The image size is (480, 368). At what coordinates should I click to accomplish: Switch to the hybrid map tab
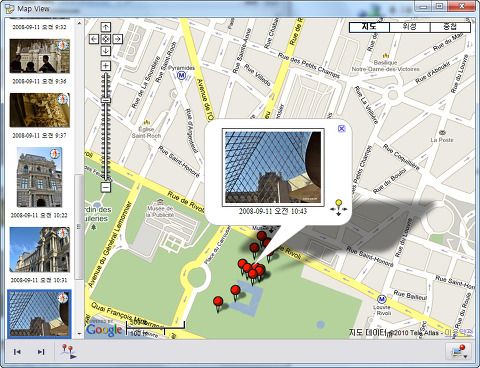click(450, 27)
